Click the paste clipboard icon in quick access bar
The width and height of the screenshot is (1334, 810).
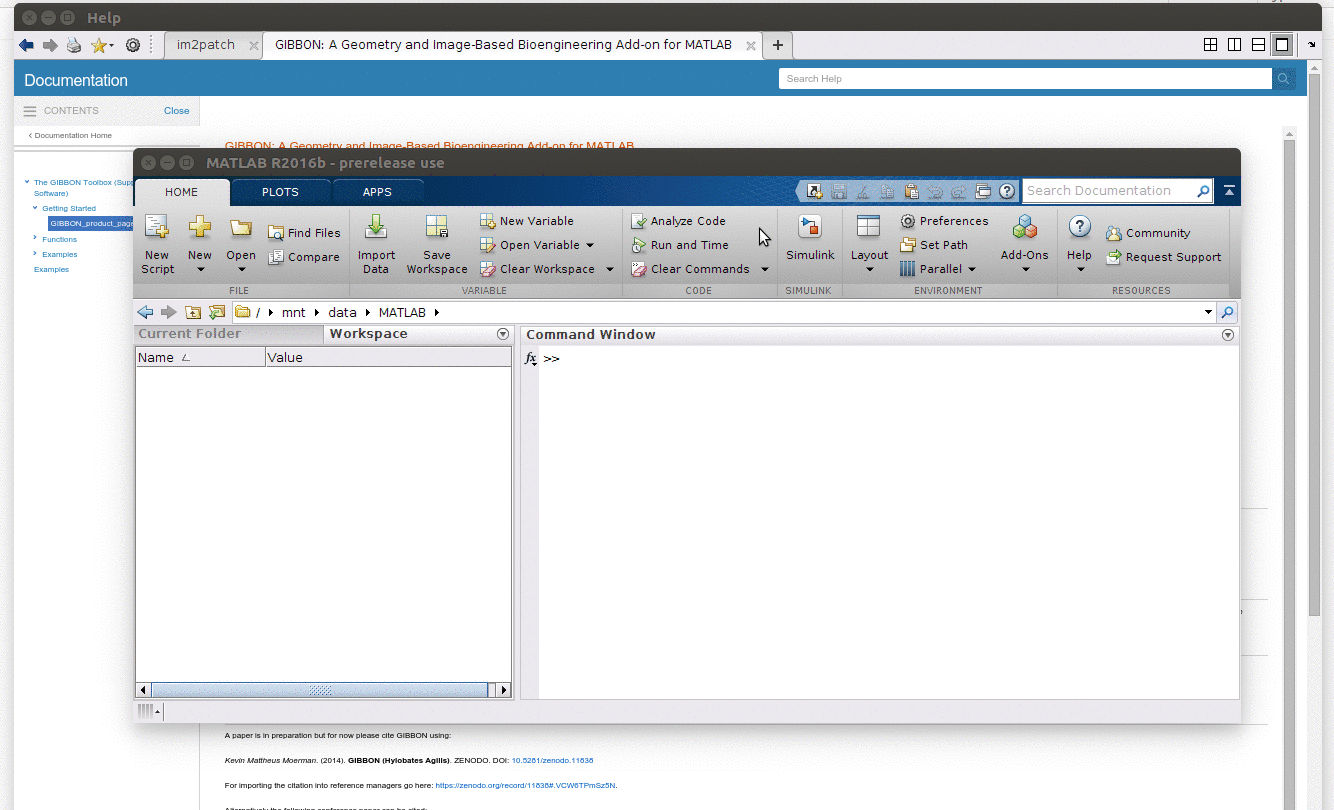(910, 191)
